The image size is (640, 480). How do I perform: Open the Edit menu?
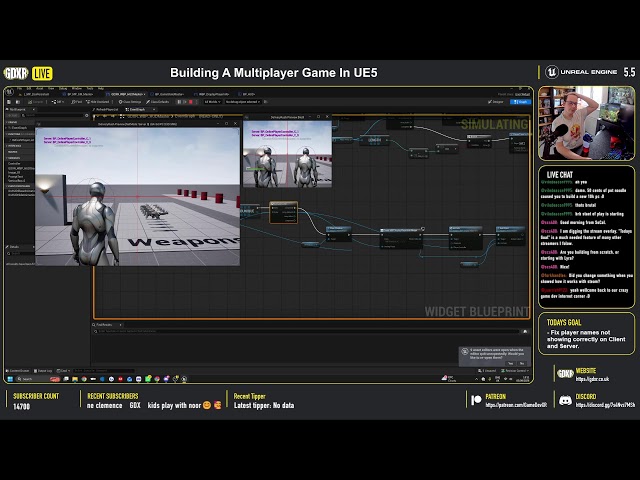click(x=29, y=88)
